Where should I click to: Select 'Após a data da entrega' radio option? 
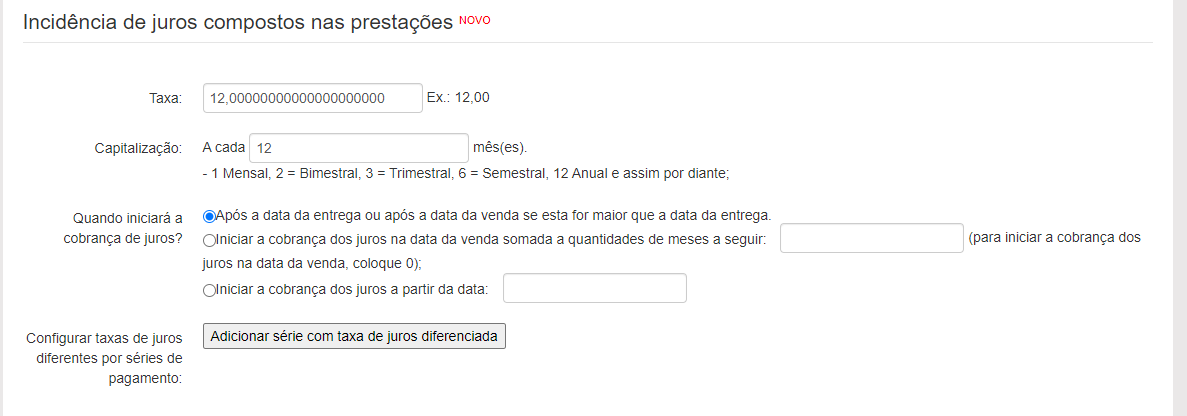pos(209,216)
